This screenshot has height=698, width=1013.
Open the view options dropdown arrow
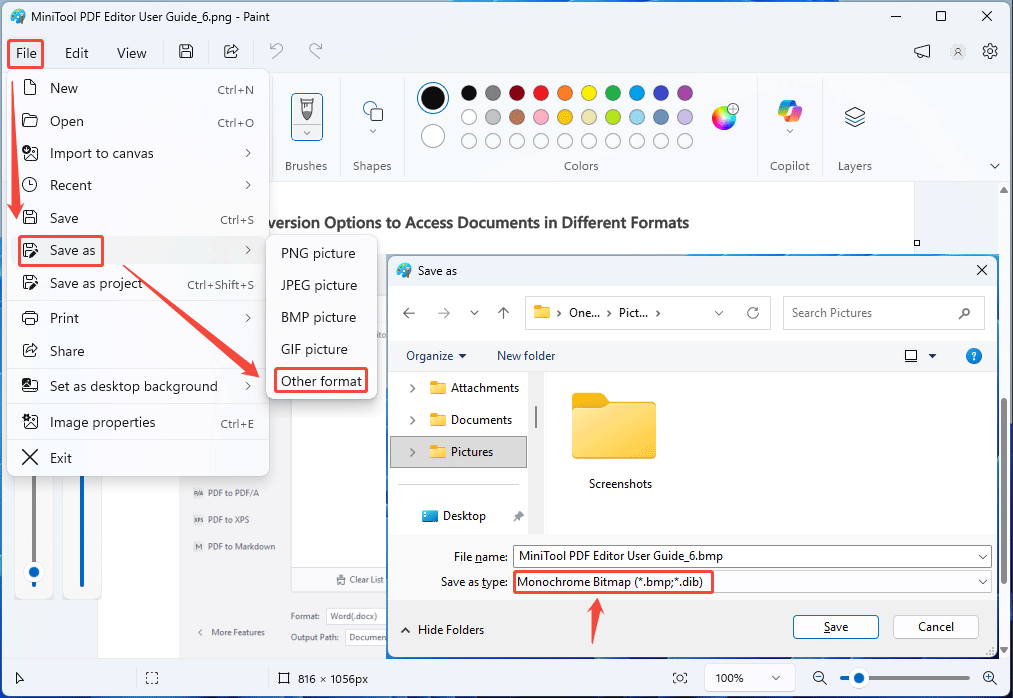click(932, 356)
